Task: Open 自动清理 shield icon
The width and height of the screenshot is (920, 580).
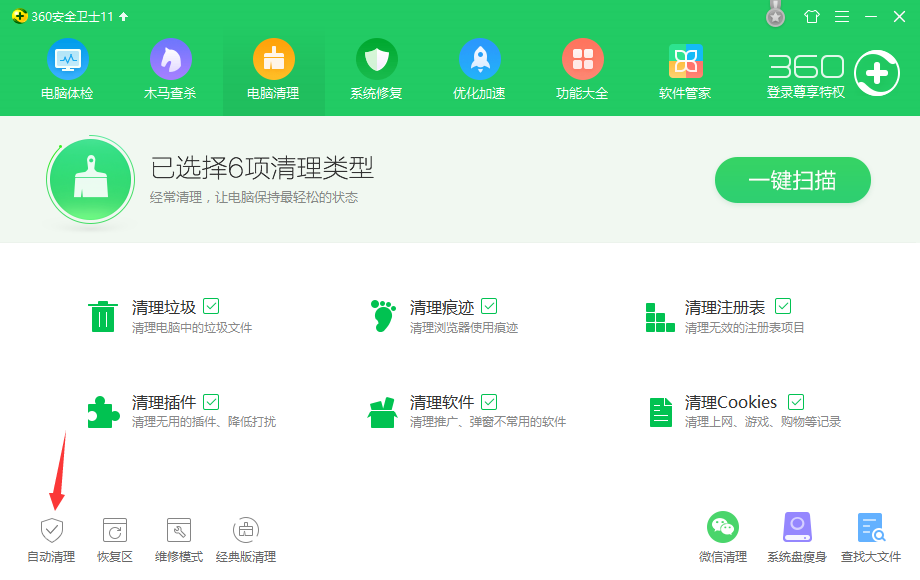Action: click(x=52, y=530)
